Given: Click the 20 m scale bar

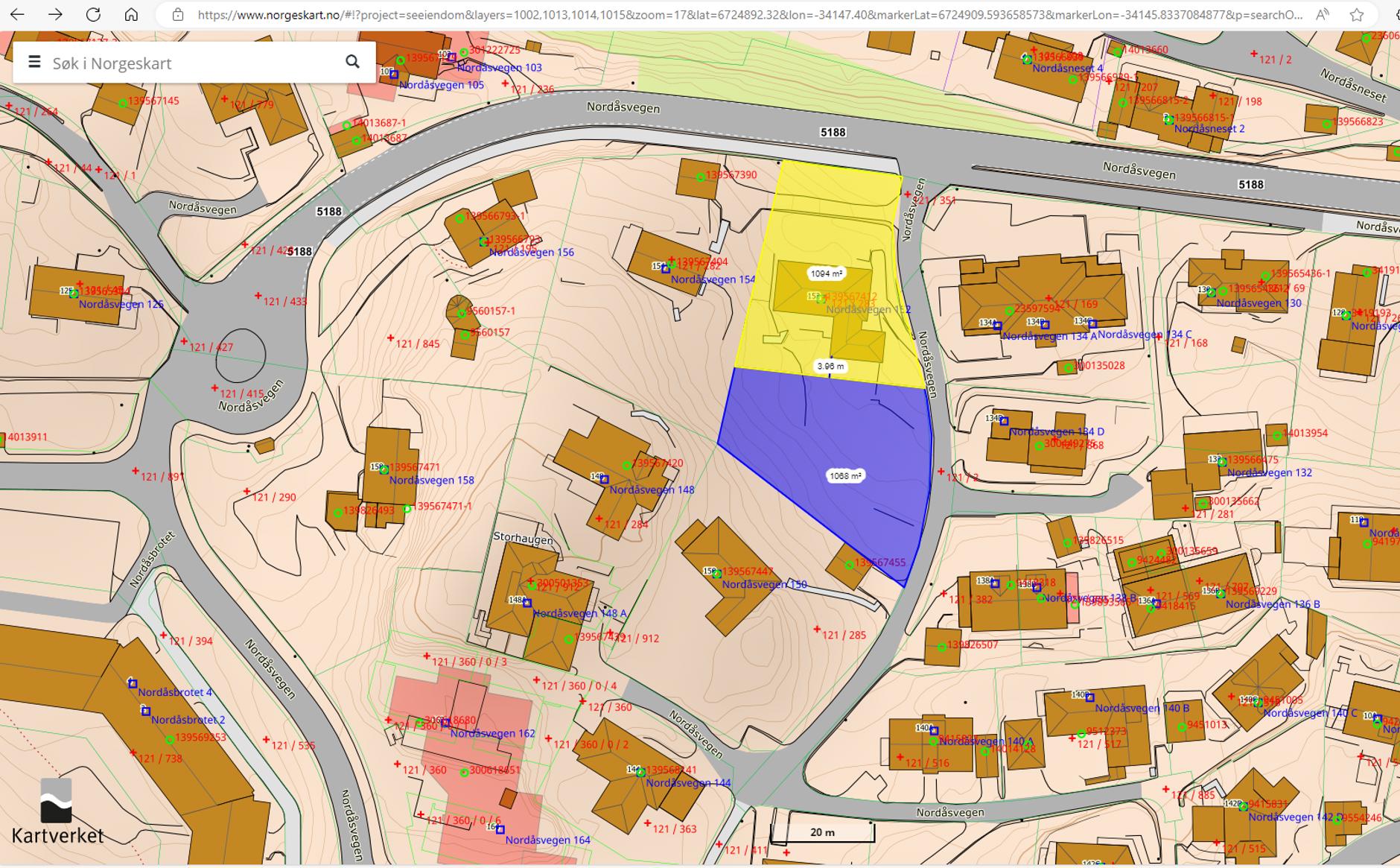Looking at the screenshot, I should coord(822,832).
